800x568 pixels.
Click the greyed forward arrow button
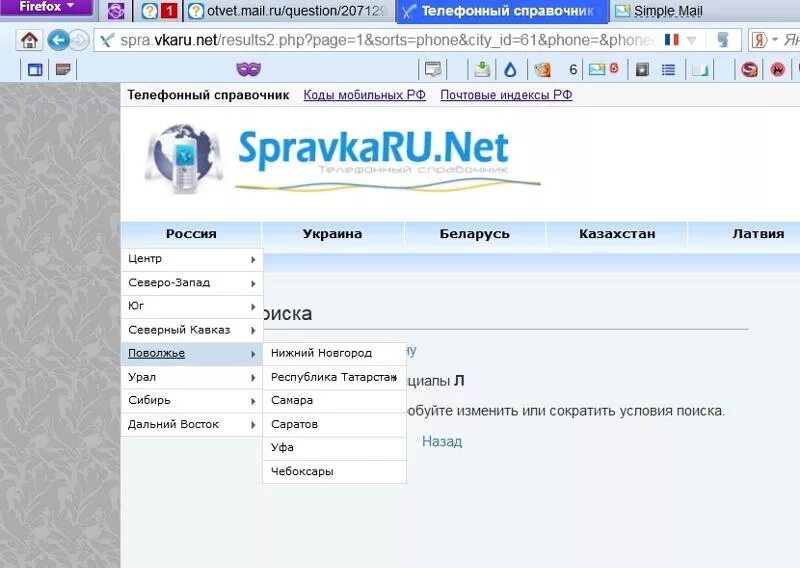[79, 40]
